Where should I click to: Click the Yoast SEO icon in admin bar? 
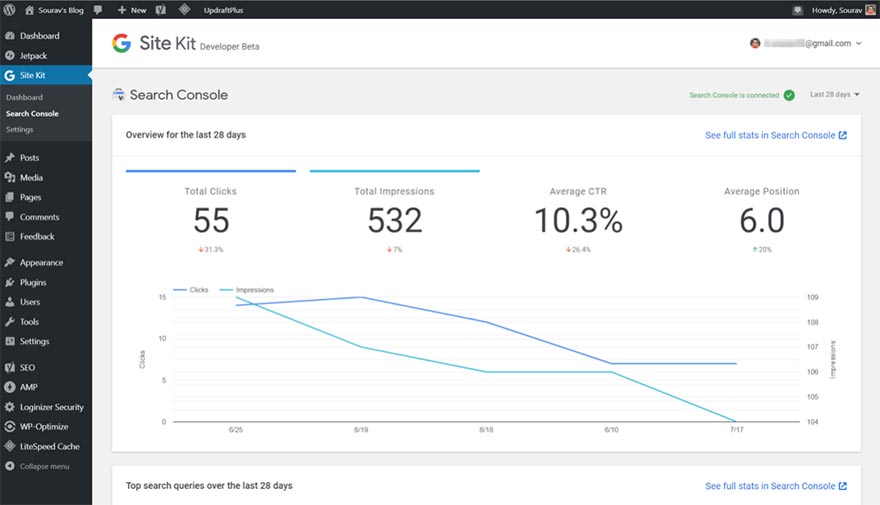coord(161,10)
